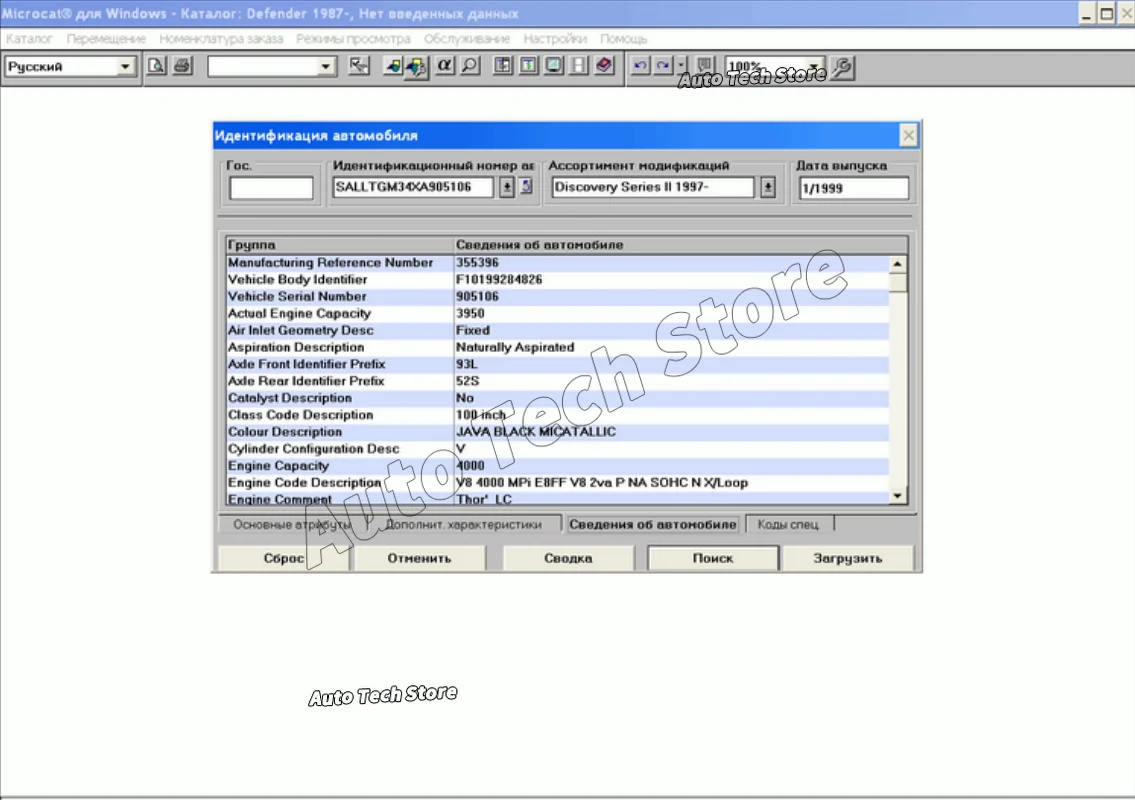Image resolution: width=1135 pixels, height=800 pixels.
Task: Click the Группа column header
Action: (339, 245)
